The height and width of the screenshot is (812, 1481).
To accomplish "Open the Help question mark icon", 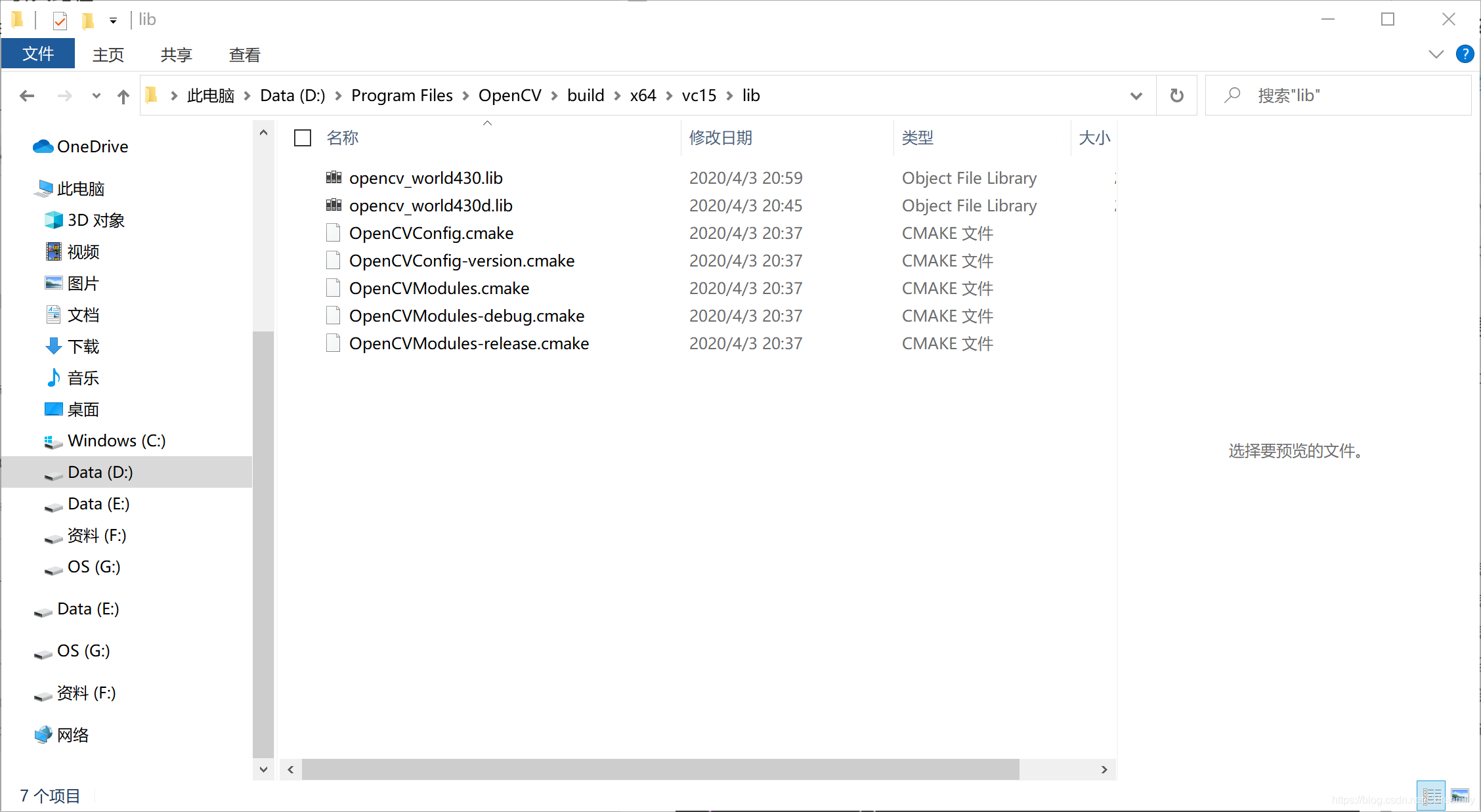I will (1465, 54).
